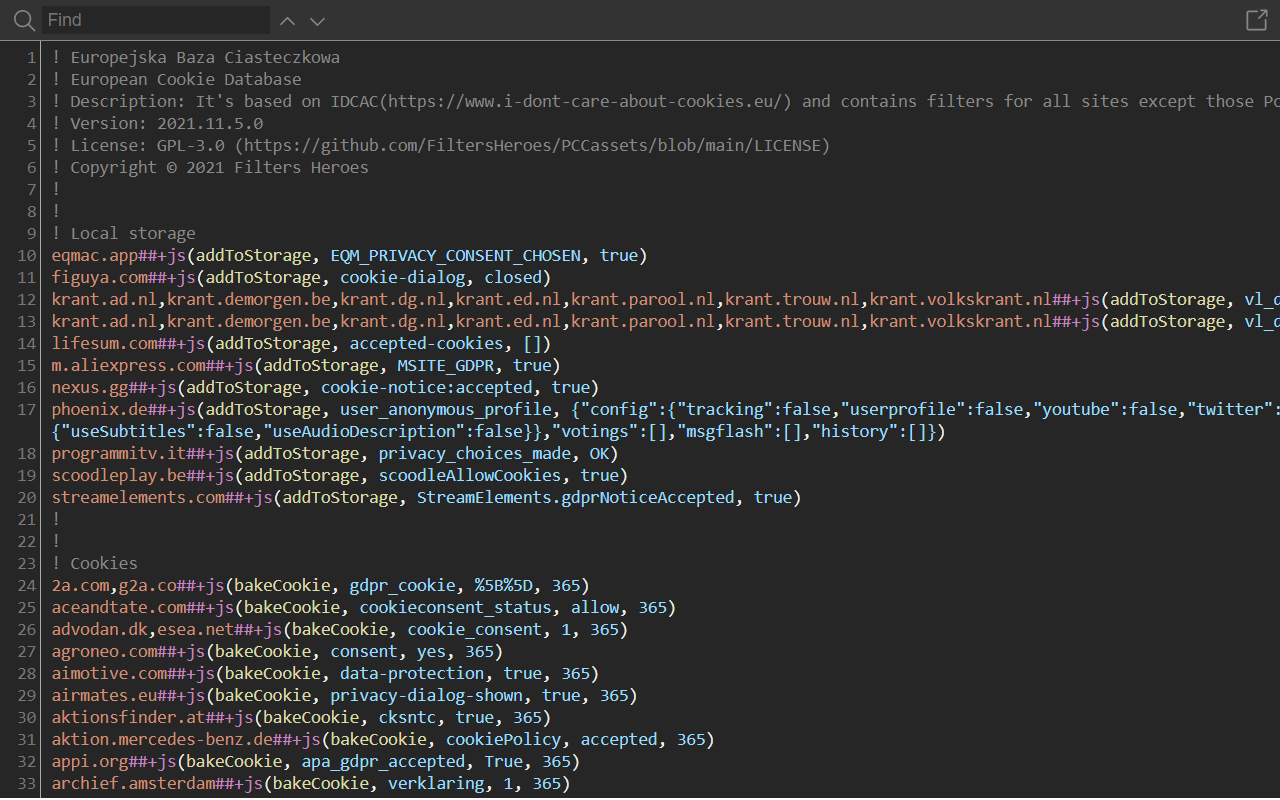Open the filter list in new window icon
The height and width of the screenshot is (800, 1280).
coord(1256,20)
